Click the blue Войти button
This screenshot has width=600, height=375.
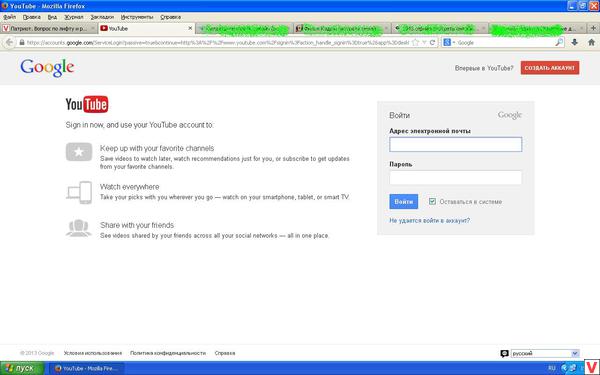coord(404,201)
